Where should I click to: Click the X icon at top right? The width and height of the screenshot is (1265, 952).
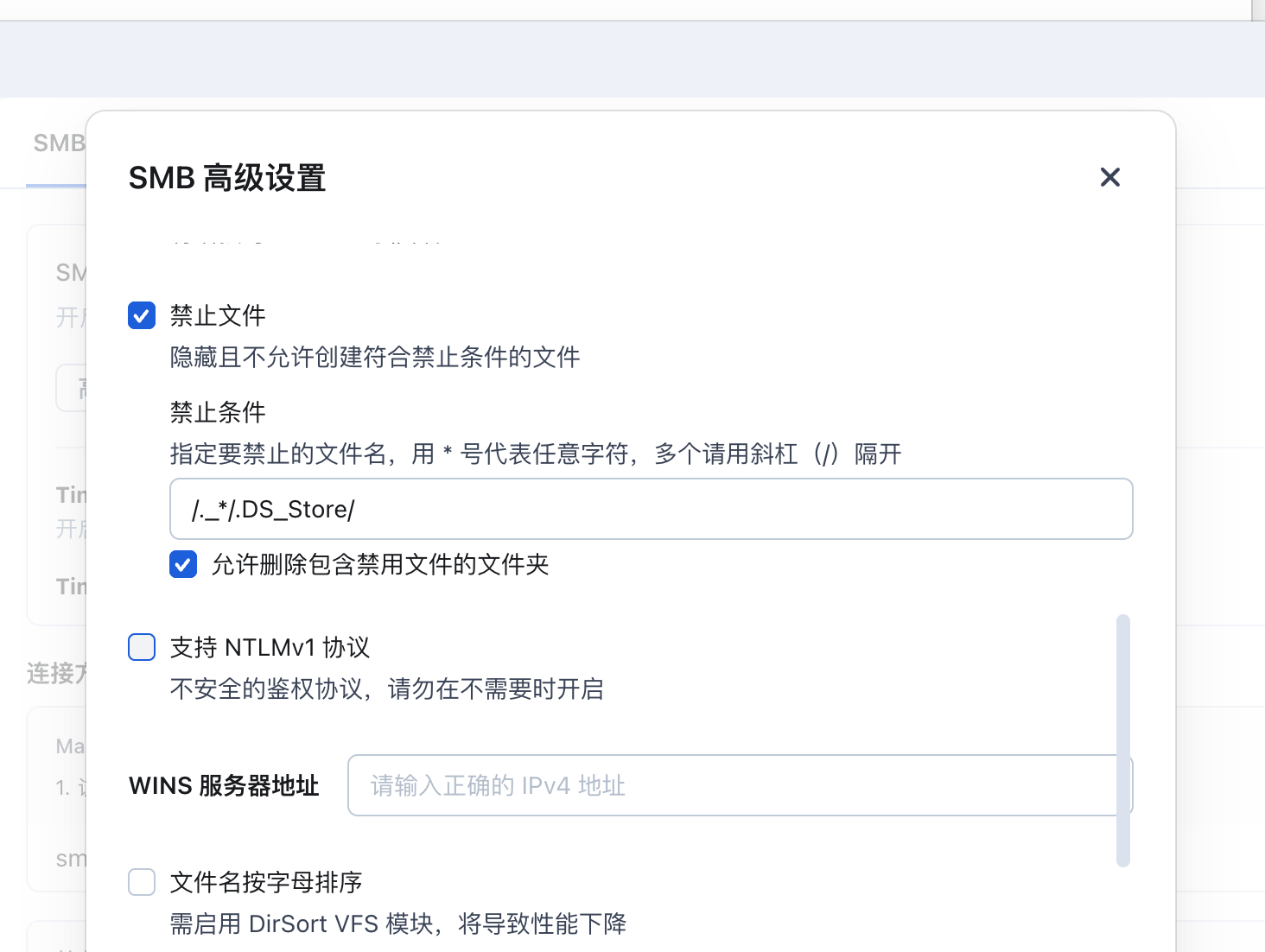coord(1109,177)
